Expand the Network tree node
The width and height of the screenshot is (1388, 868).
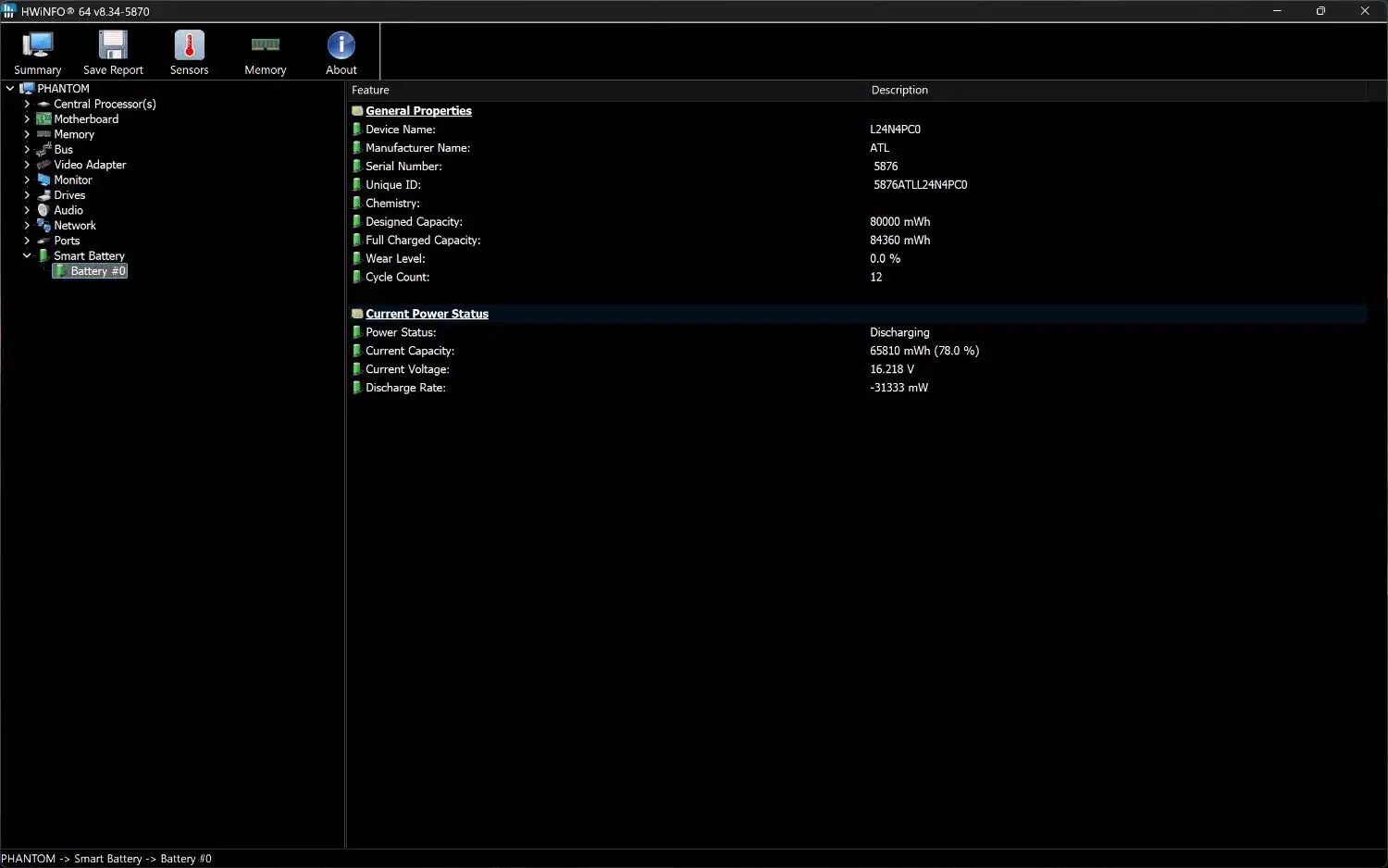coord(27,226)
